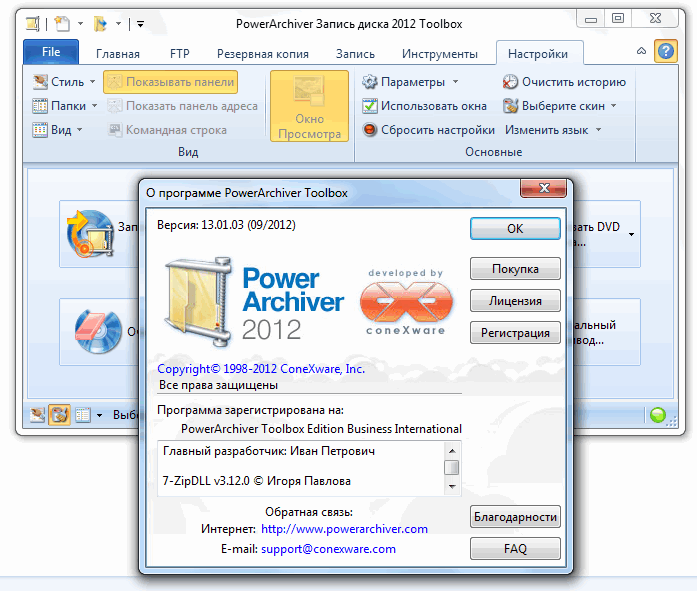Click the Окно Просмотра preview icon

click(x=309, y=91)
